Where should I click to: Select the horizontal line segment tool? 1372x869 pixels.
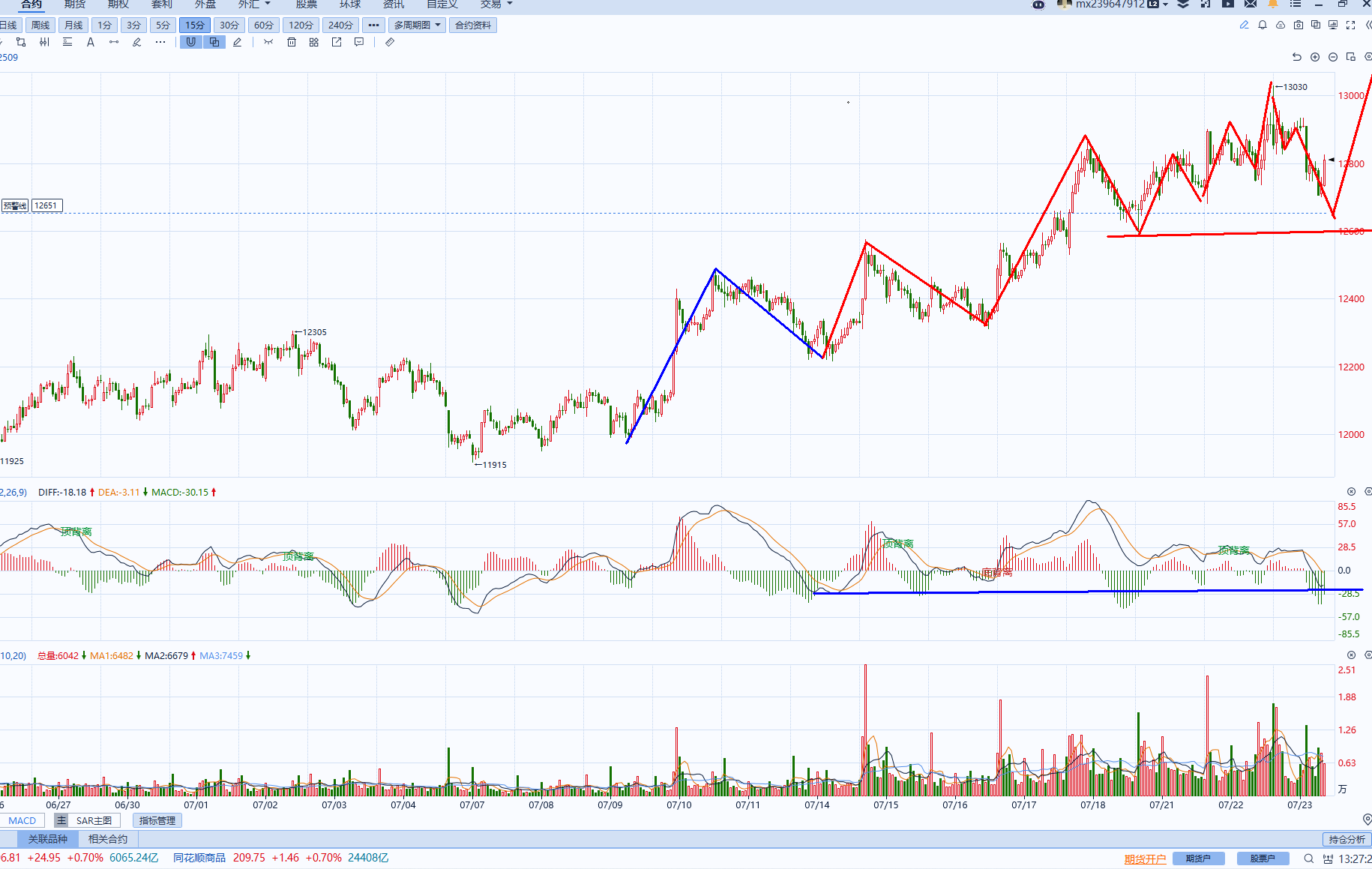pos(114,43)
